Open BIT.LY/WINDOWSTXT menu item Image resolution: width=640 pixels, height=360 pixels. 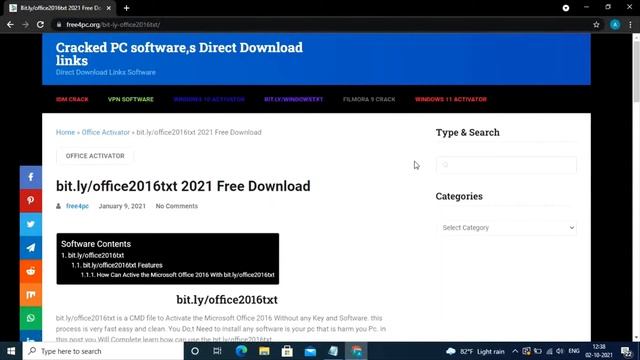[293, 99]
